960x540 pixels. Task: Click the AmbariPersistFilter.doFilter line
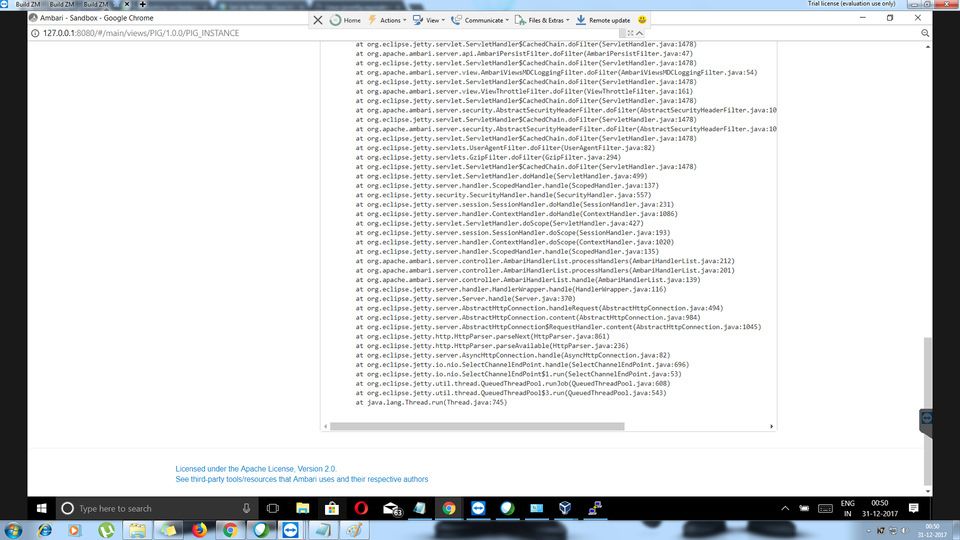coord(524,53)
